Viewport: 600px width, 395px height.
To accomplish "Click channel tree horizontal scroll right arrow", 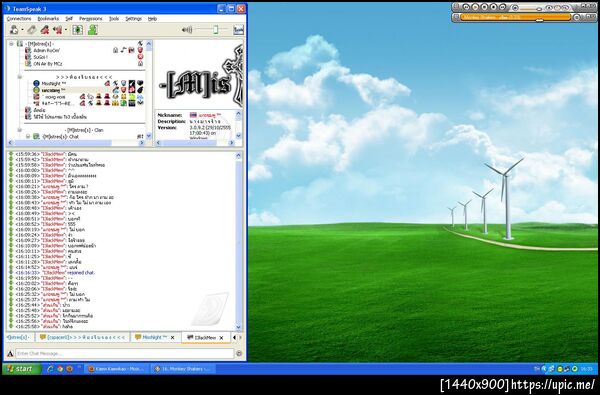I will (x=142, y=142).
